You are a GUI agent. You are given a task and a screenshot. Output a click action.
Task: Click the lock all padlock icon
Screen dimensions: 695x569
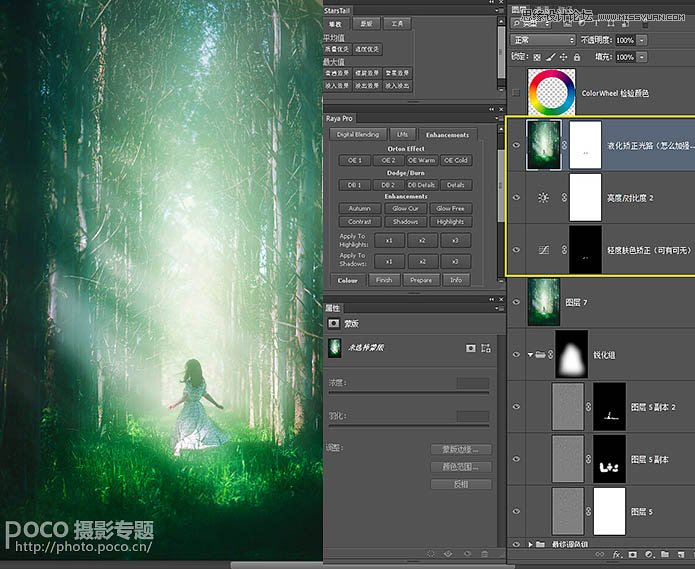point(577,57)
